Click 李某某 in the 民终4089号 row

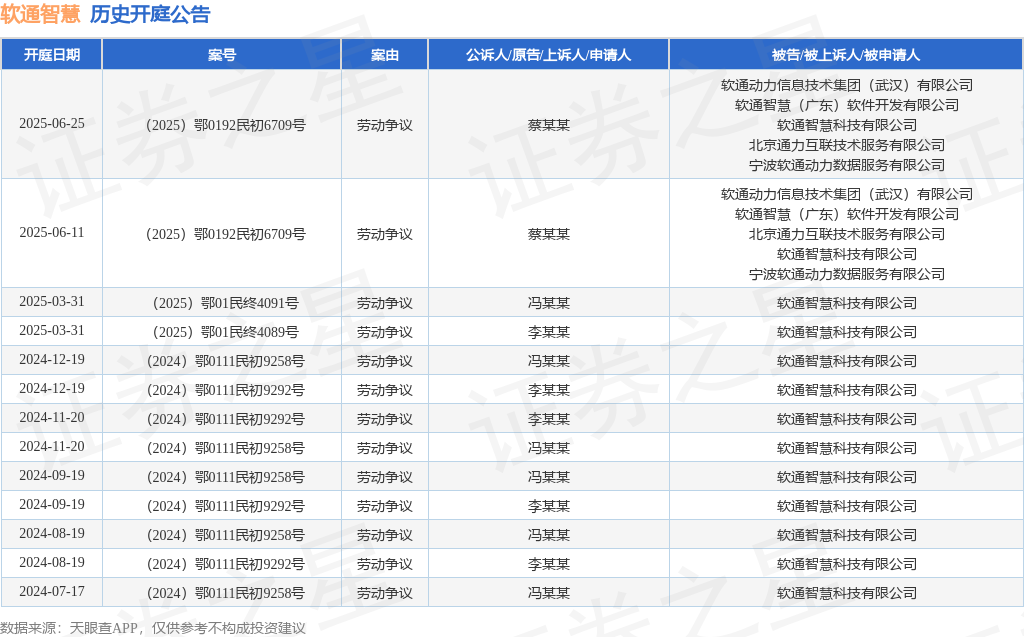click(x=549, y=332)
